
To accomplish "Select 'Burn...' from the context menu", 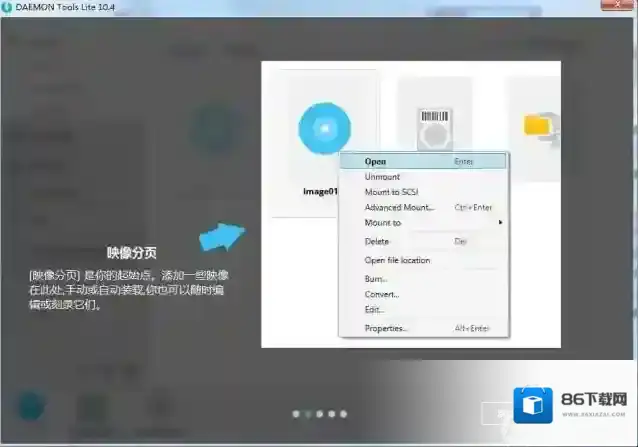I will pos(376,279).
